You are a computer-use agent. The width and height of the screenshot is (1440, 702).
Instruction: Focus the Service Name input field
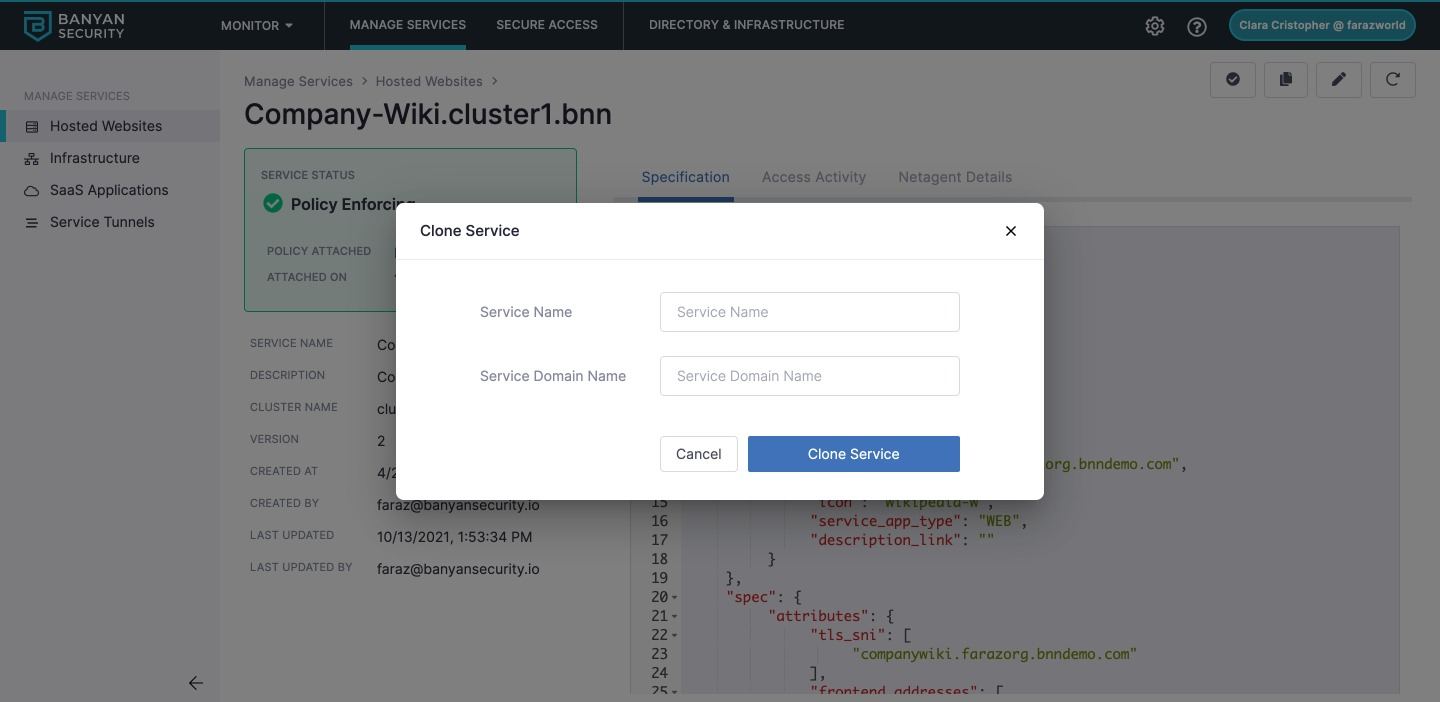809,312
